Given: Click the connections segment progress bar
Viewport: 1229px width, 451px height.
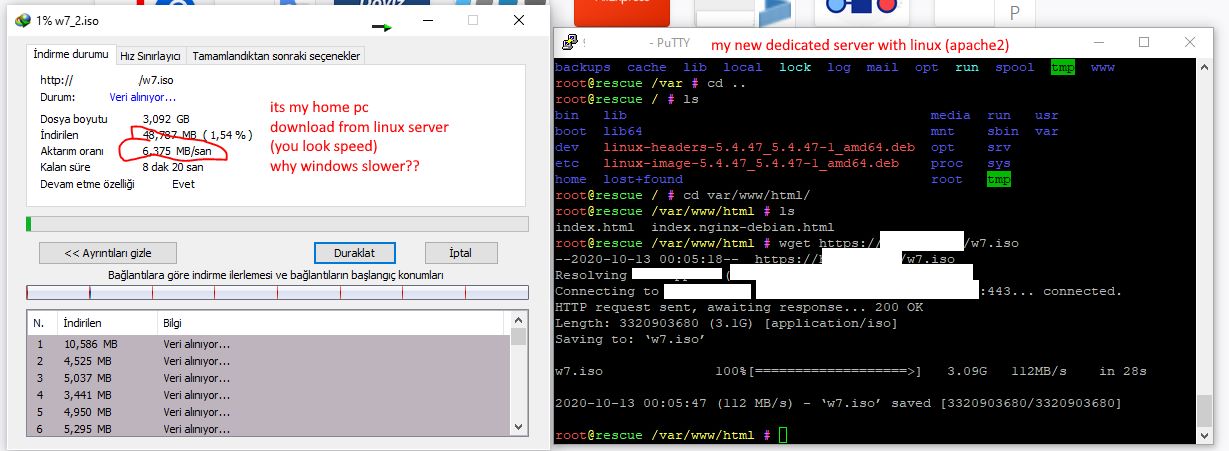Looking at the screenshot, I should 277,293.
